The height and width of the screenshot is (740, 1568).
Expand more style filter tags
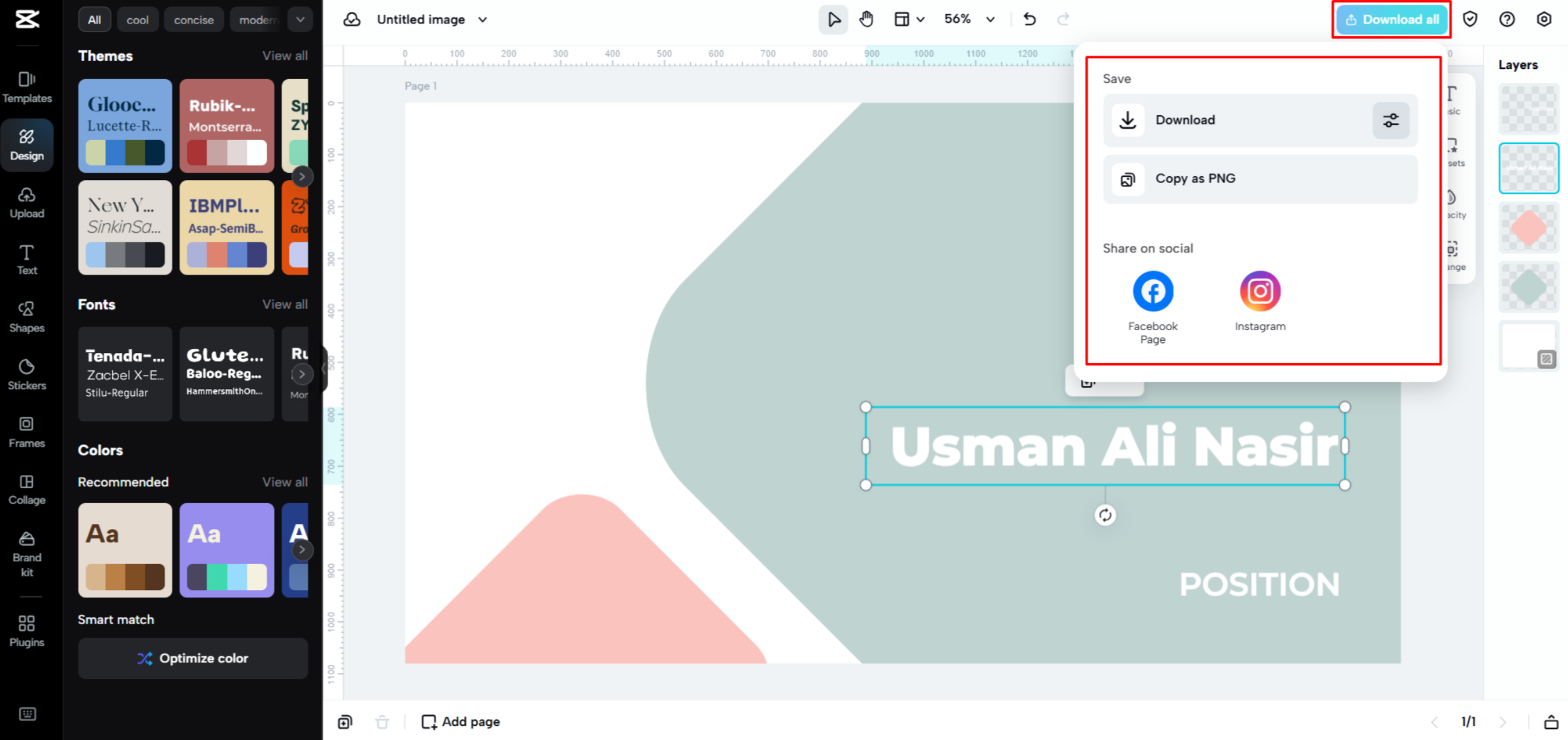coord(300,19)
